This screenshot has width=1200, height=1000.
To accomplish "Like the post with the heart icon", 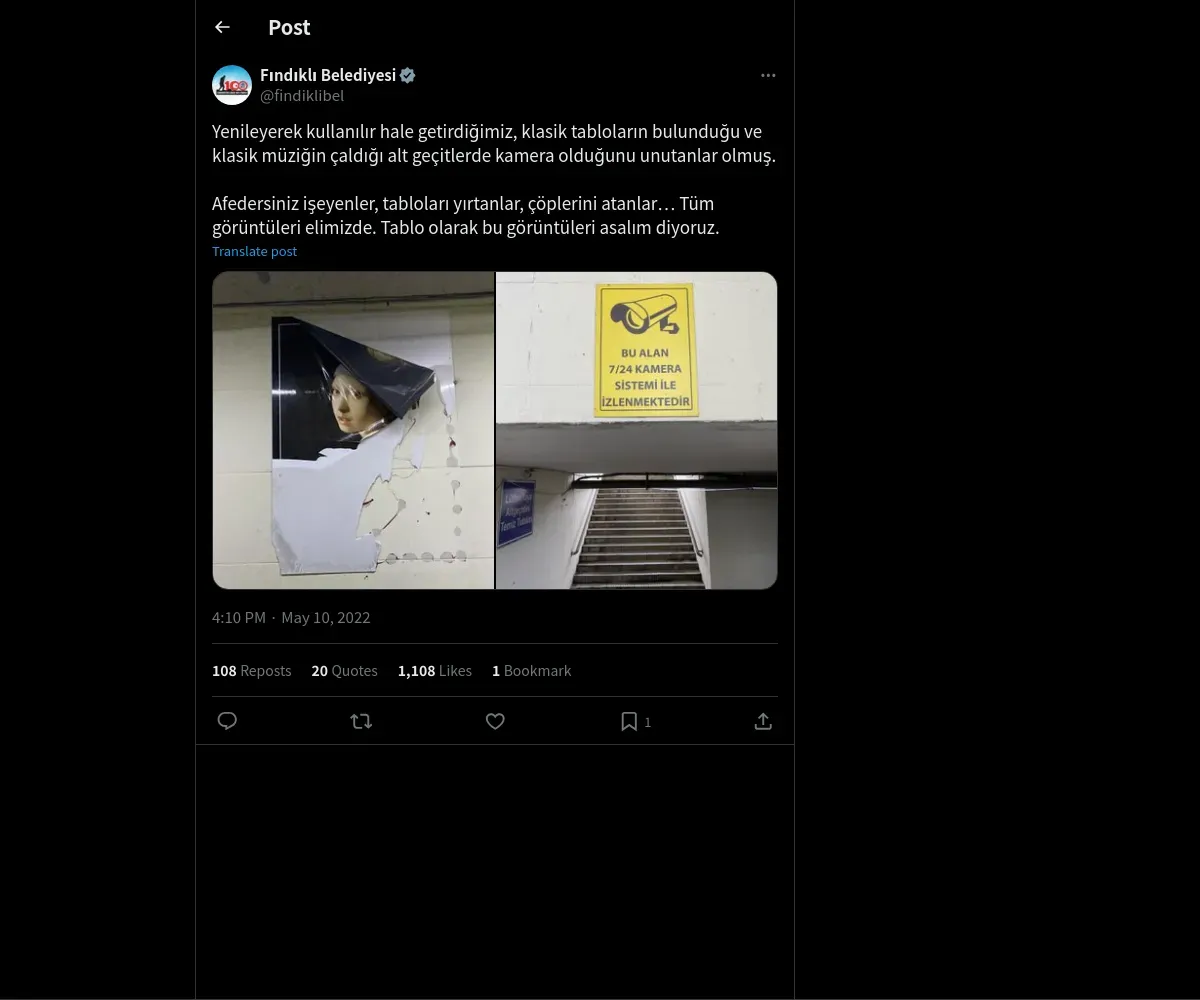I will [x=495, y=721].
